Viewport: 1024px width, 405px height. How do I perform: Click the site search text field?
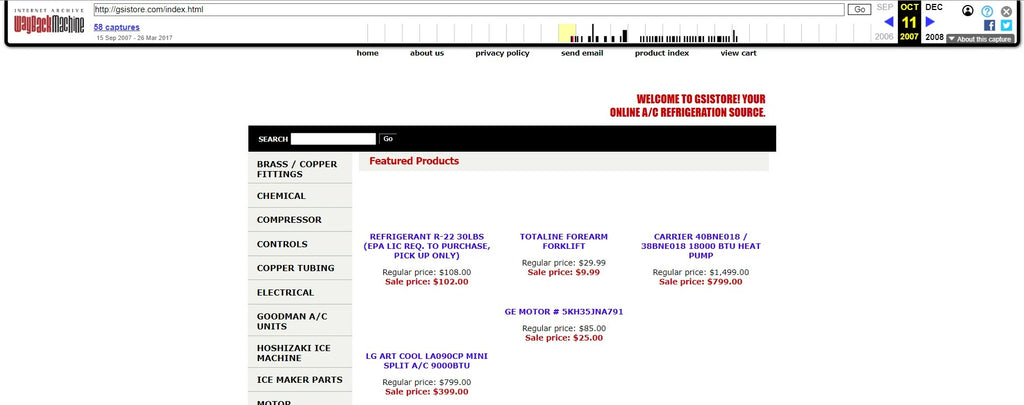333,139
